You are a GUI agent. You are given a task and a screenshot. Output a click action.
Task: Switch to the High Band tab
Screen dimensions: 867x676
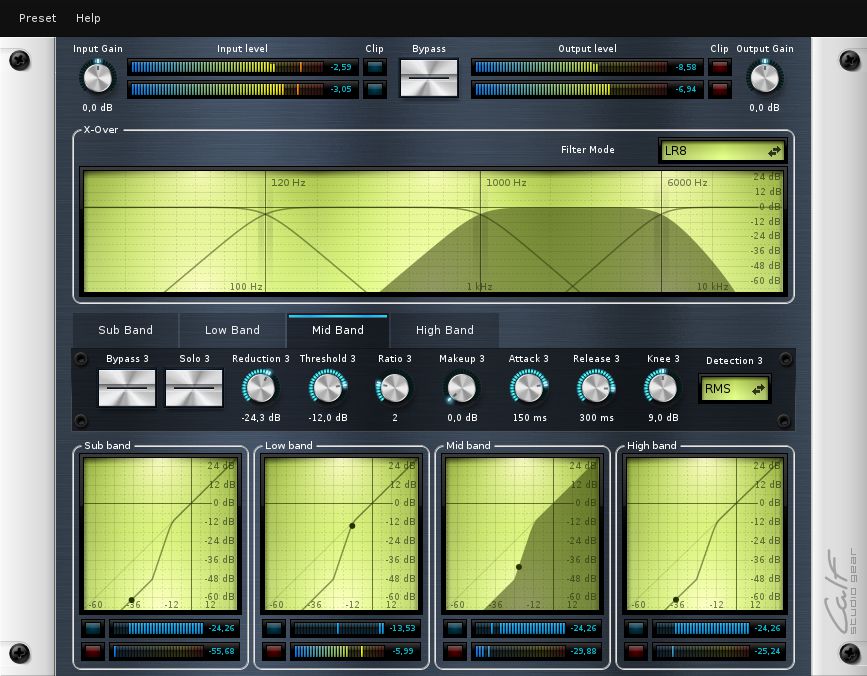[444, 330]
